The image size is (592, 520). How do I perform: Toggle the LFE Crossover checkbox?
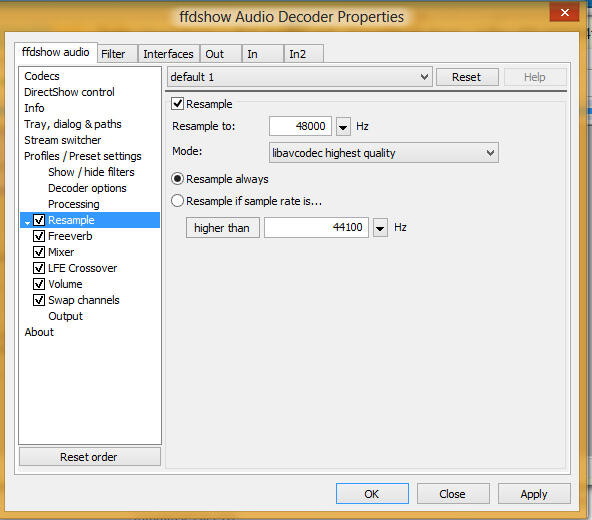click(x=39, y=268)
